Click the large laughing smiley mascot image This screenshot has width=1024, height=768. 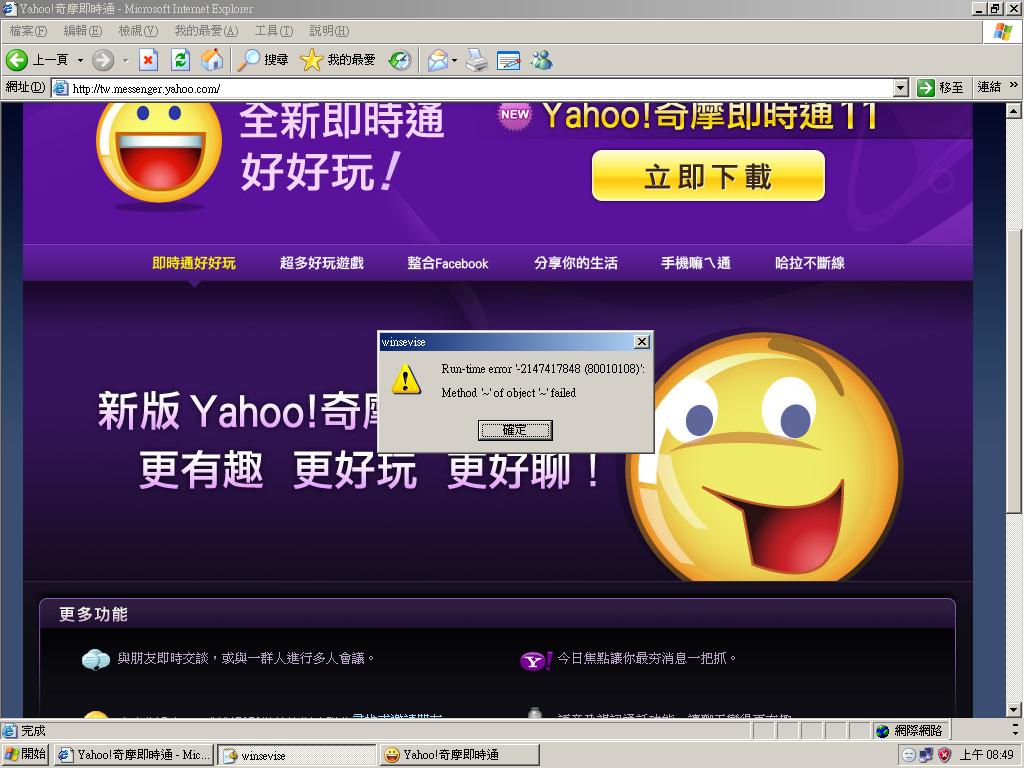click(764, 457)
